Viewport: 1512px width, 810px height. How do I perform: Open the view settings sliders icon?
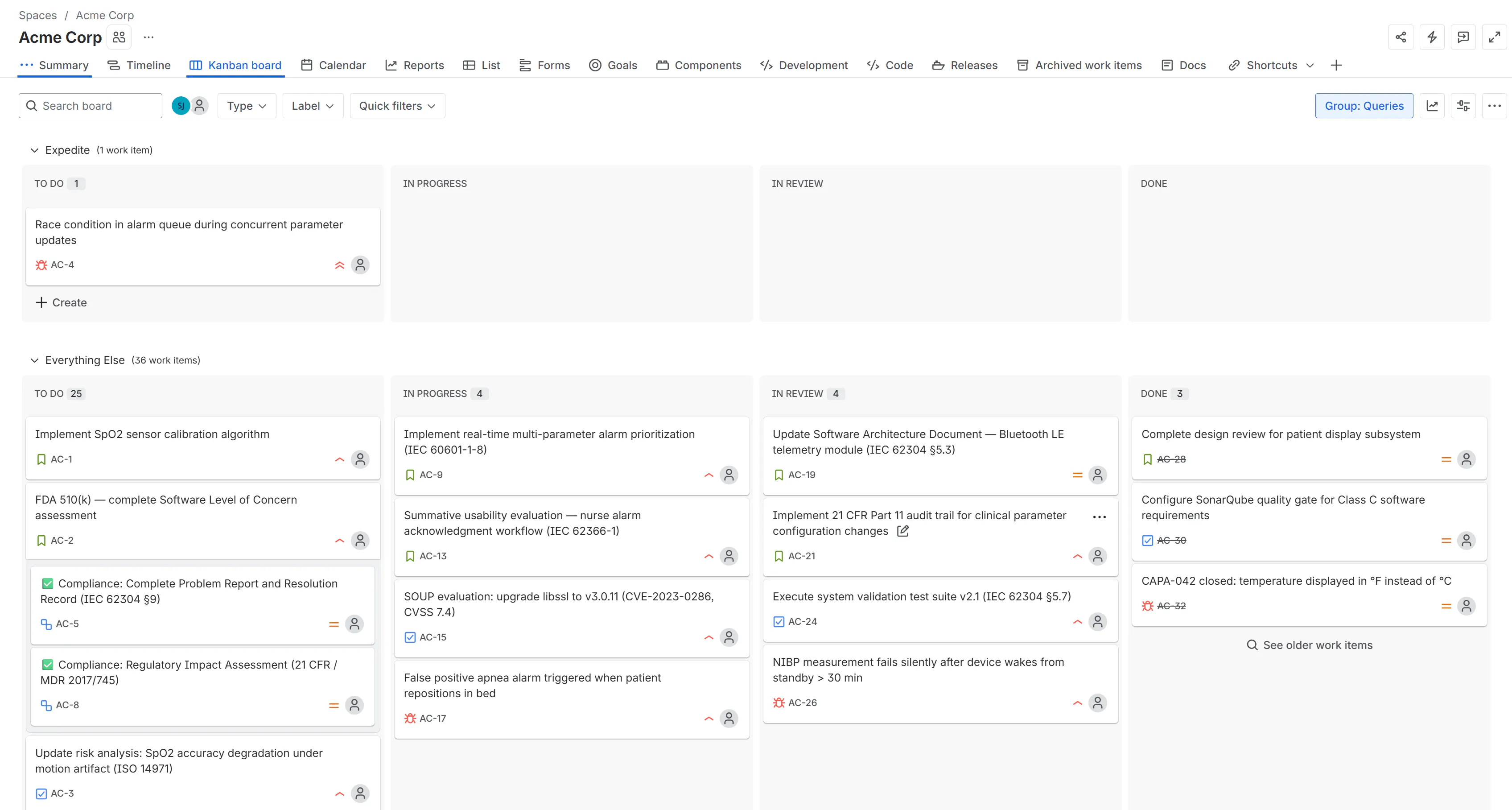(x=1463, y=106)
